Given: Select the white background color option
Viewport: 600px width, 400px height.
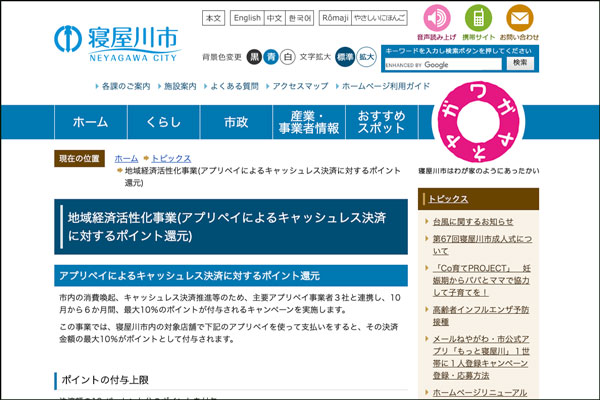Looking at the screenshot, I should pos(287,56).
